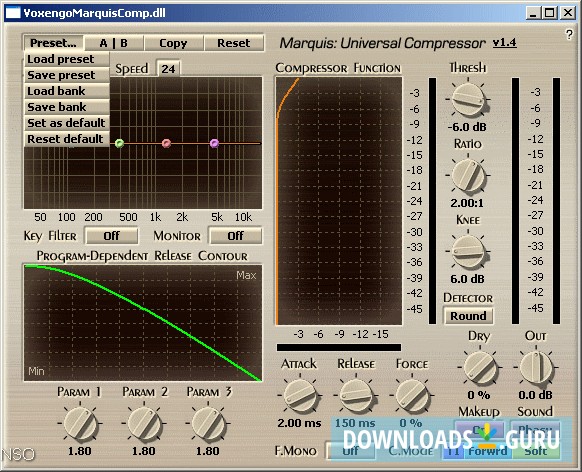The width and height of the screenshot is (582, 472).
Task: Click the Compressor Function graph
Action: [x=339, y=201]
